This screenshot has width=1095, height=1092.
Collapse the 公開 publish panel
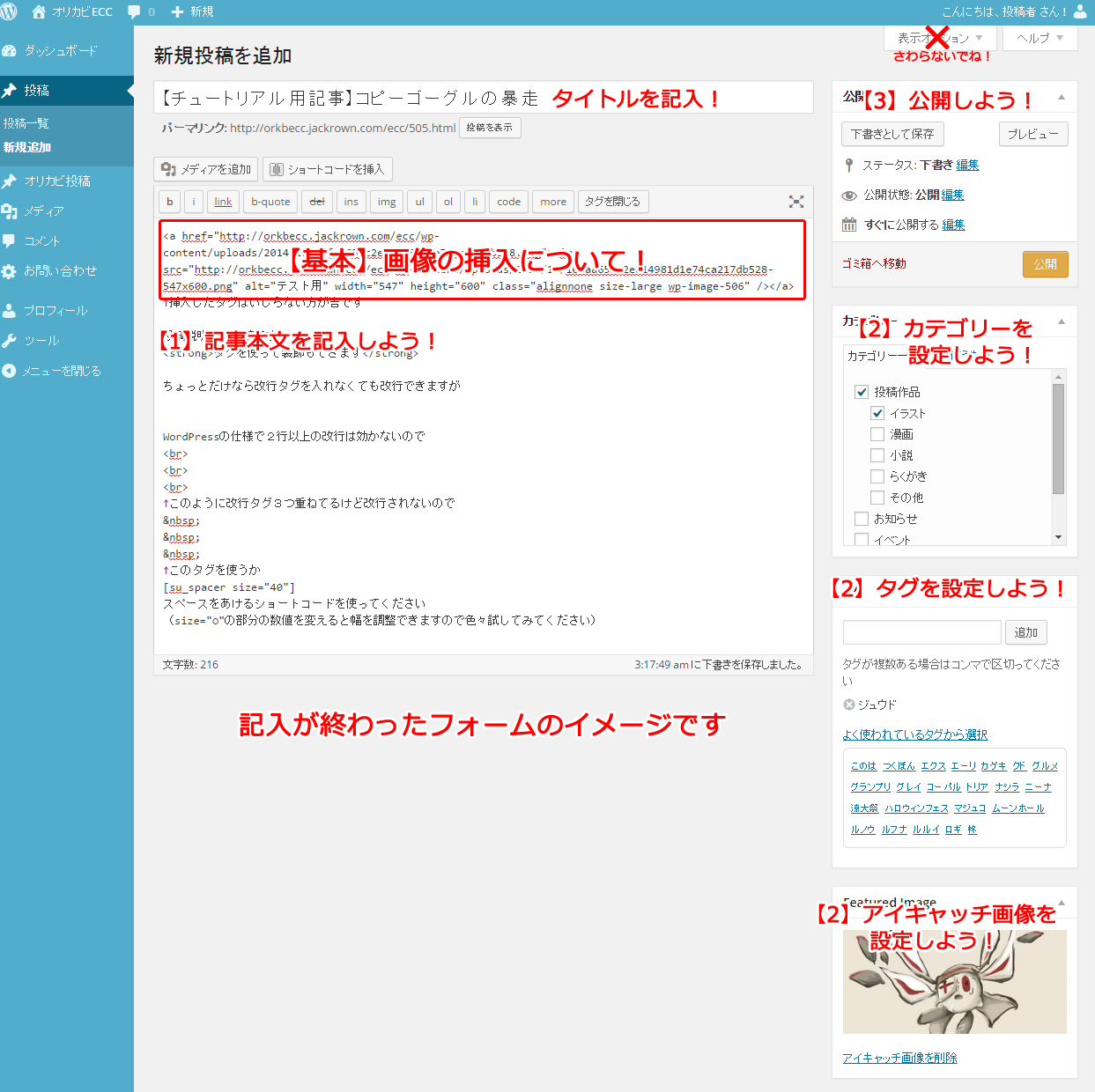(x=1061, y=97)
